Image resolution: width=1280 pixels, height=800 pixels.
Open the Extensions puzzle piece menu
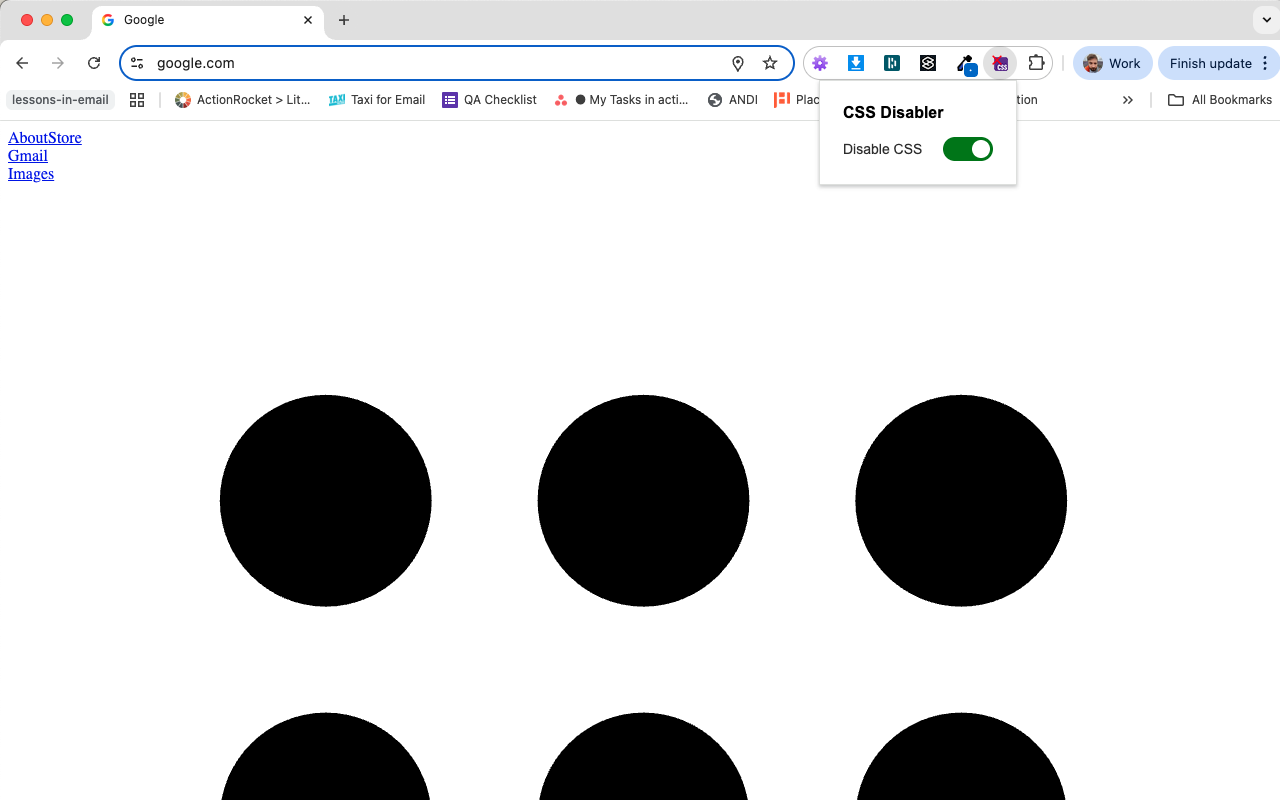pyautogui.click(x=1036, y=63)
